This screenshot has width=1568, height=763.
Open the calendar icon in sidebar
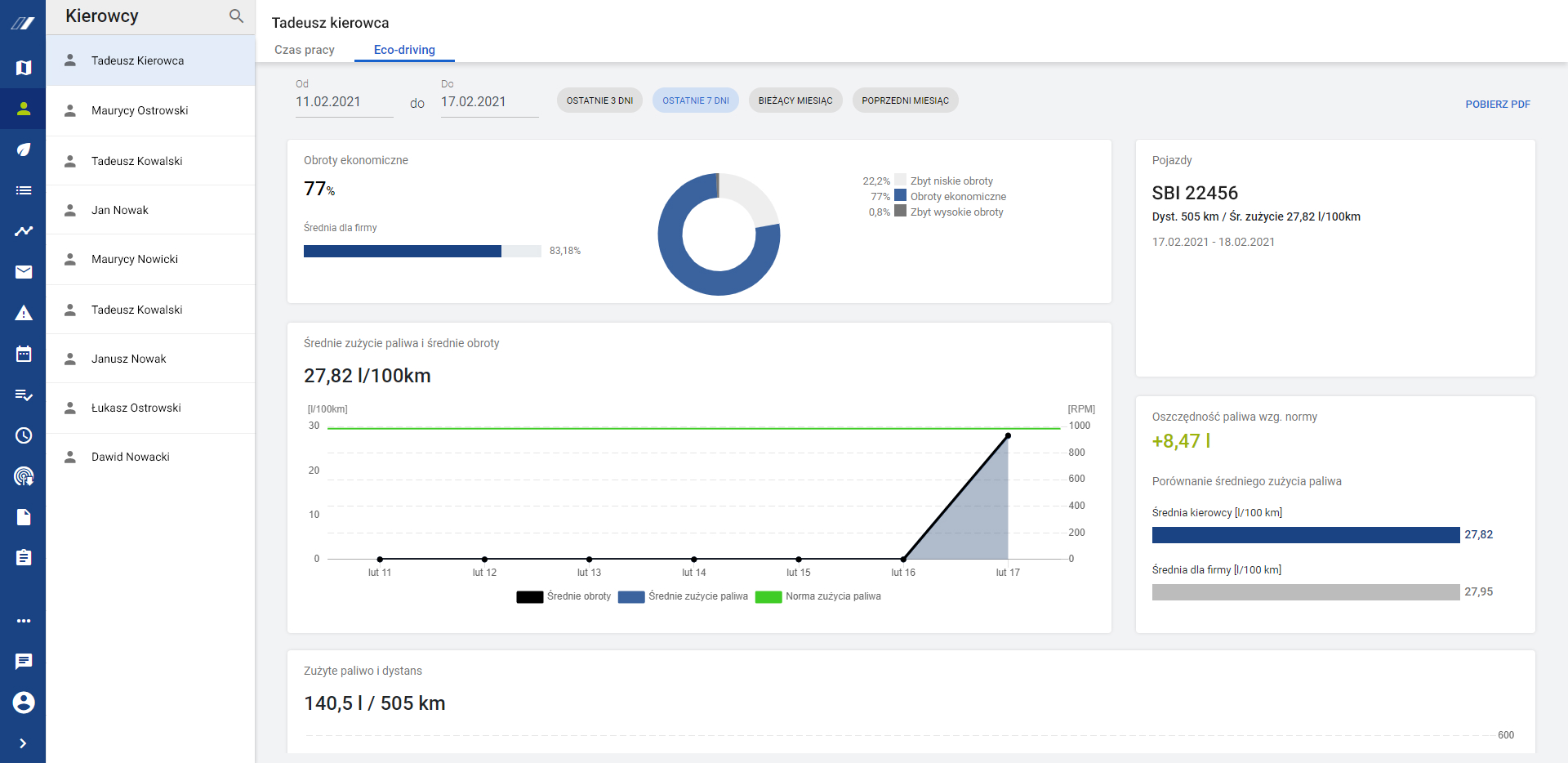pos(24,354)
